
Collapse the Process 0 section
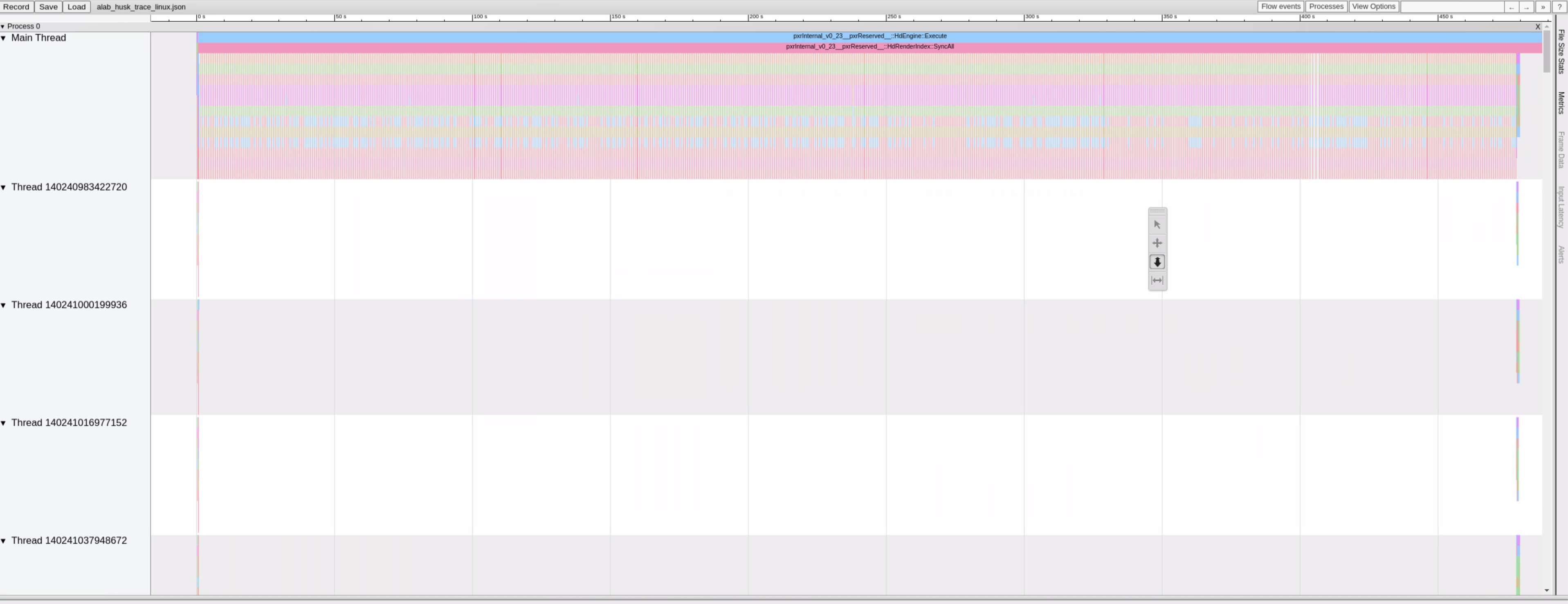[x=3, y=27]
